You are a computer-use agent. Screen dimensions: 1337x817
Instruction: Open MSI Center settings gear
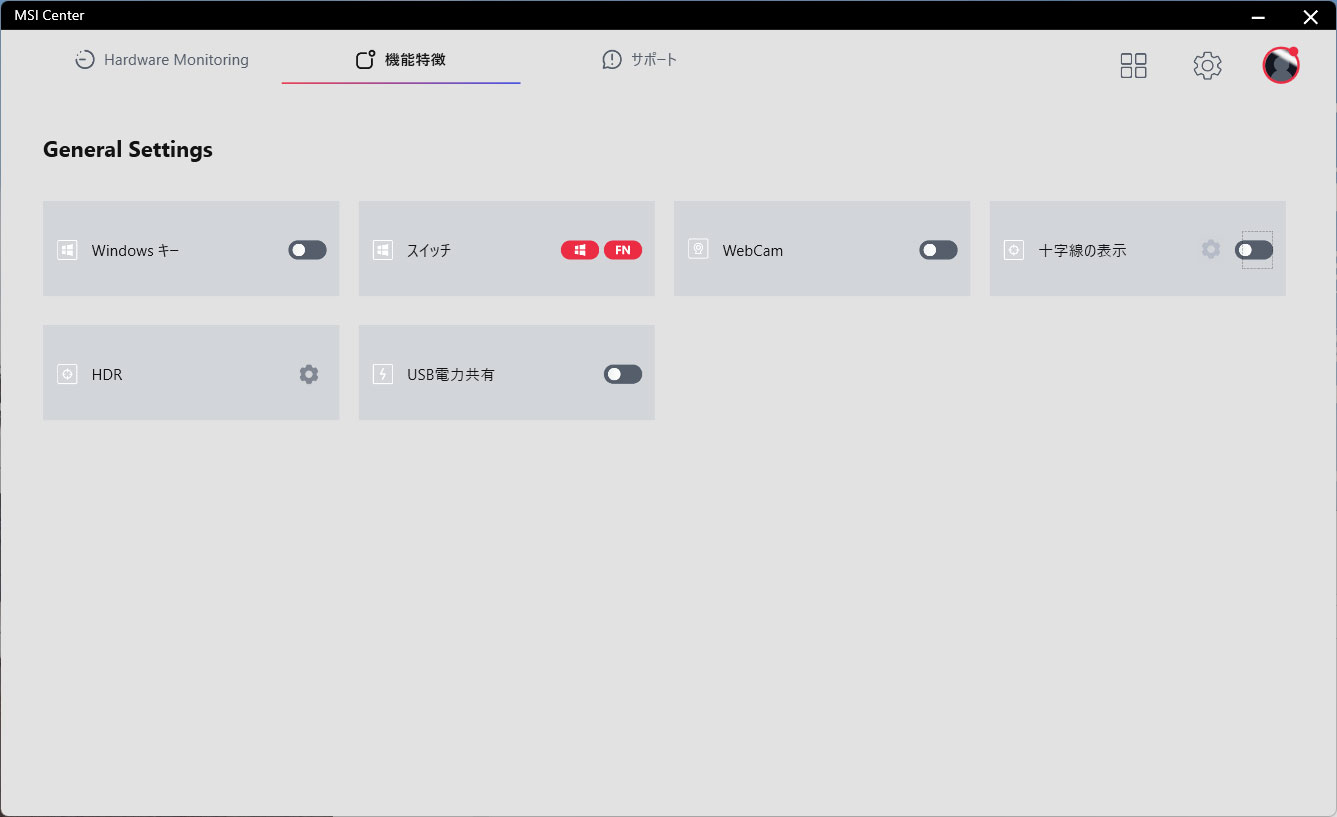point(1207,66)
